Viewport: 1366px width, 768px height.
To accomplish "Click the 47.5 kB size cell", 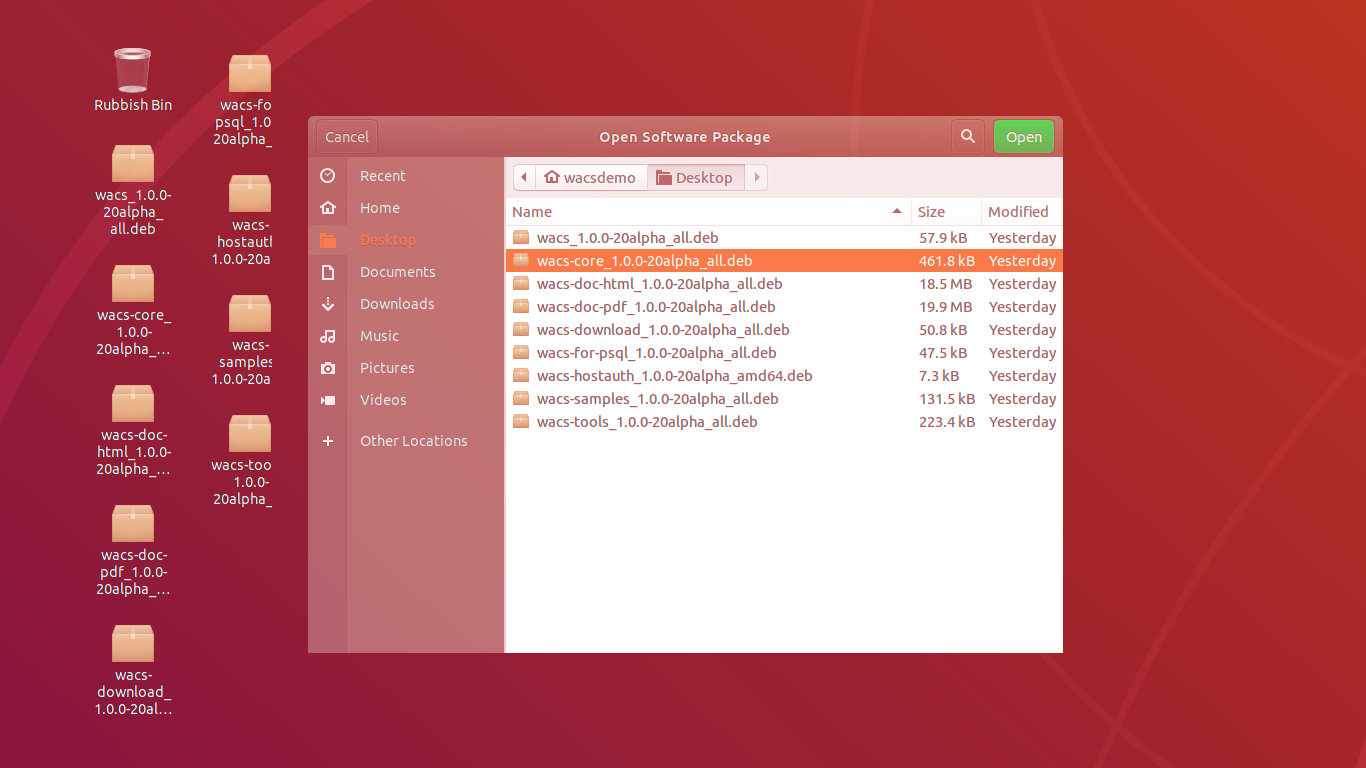I will point(943,353).
